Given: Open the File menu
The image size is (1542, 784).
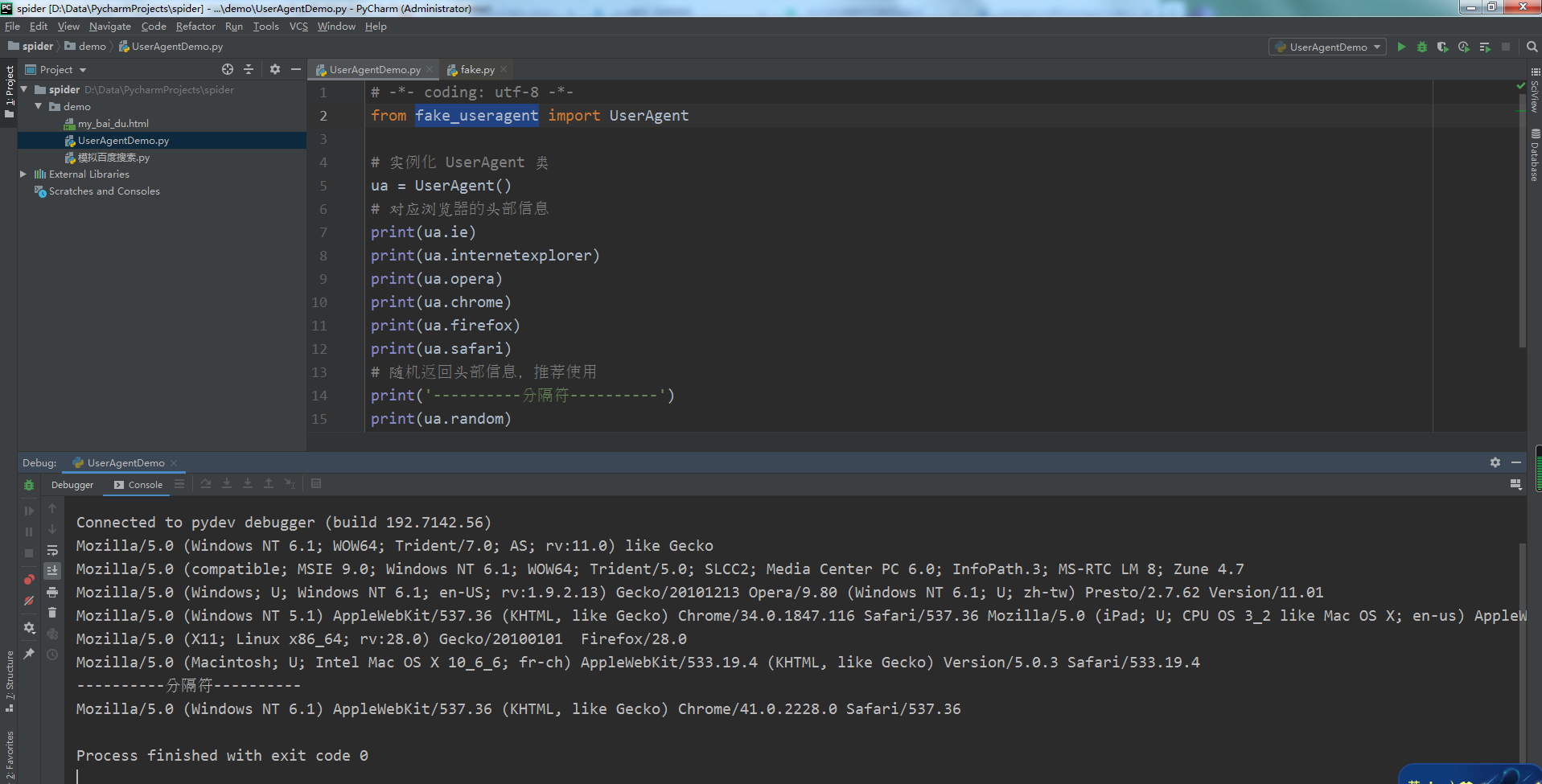Looking at the screenshot, I should (12, 27).
